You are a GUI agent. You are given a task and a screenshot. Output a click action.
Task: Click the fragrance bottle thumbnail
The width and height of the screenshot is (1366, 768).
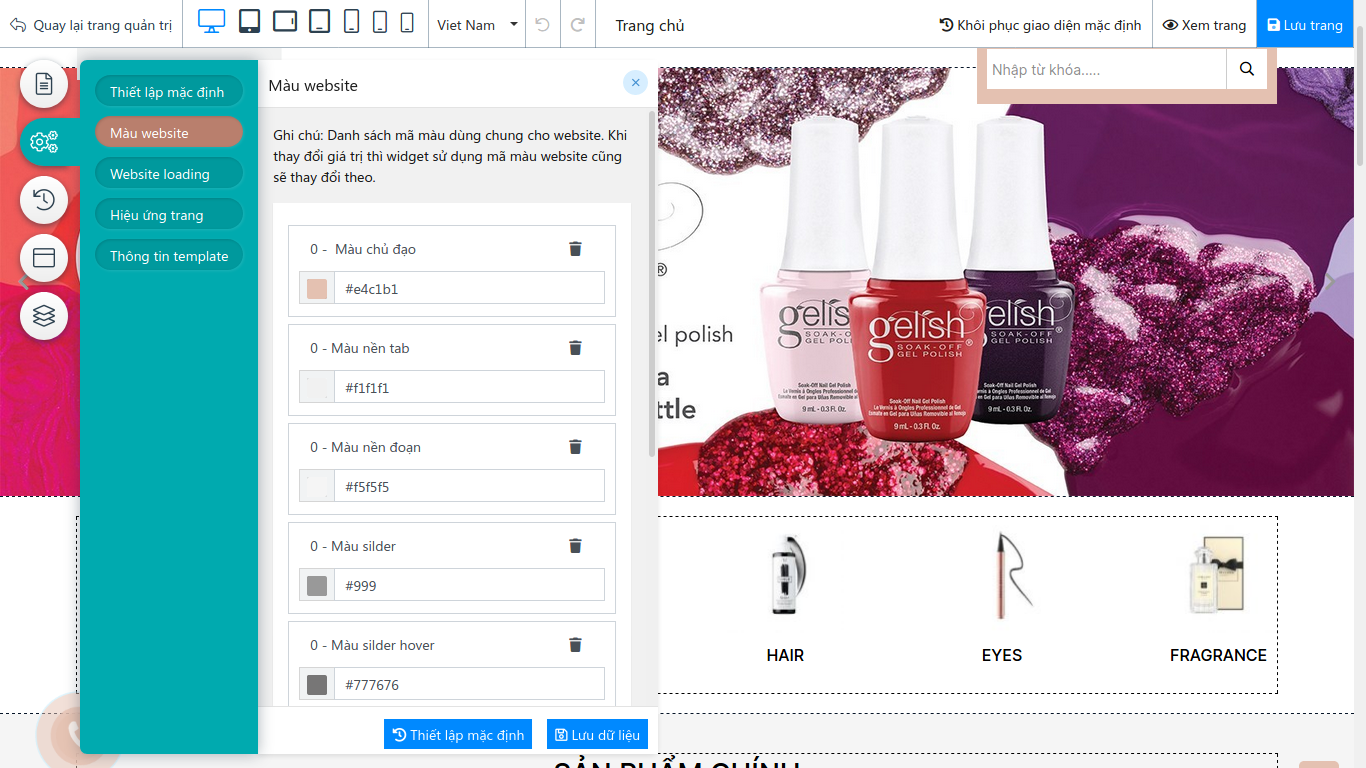point(1218,575)
